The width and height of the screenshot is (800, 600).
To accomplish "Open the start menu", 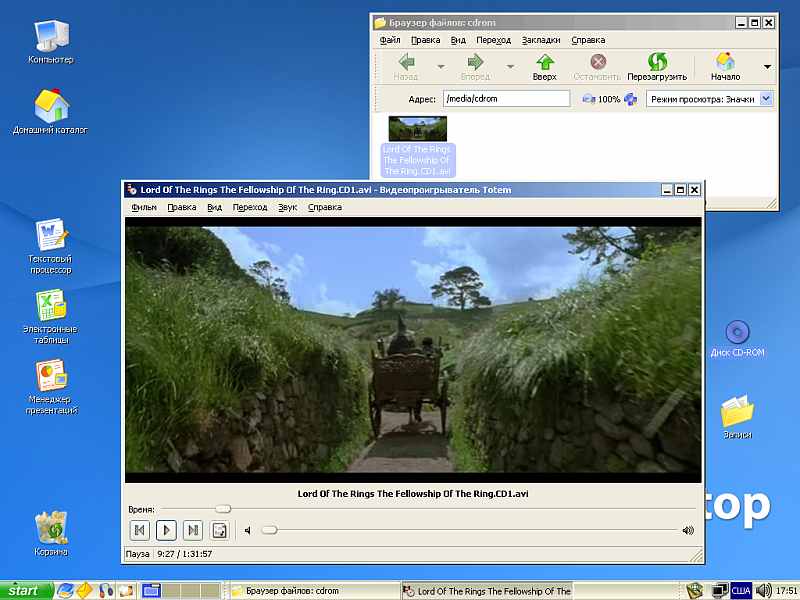I will pyautogui.click(x=26, y=591).
